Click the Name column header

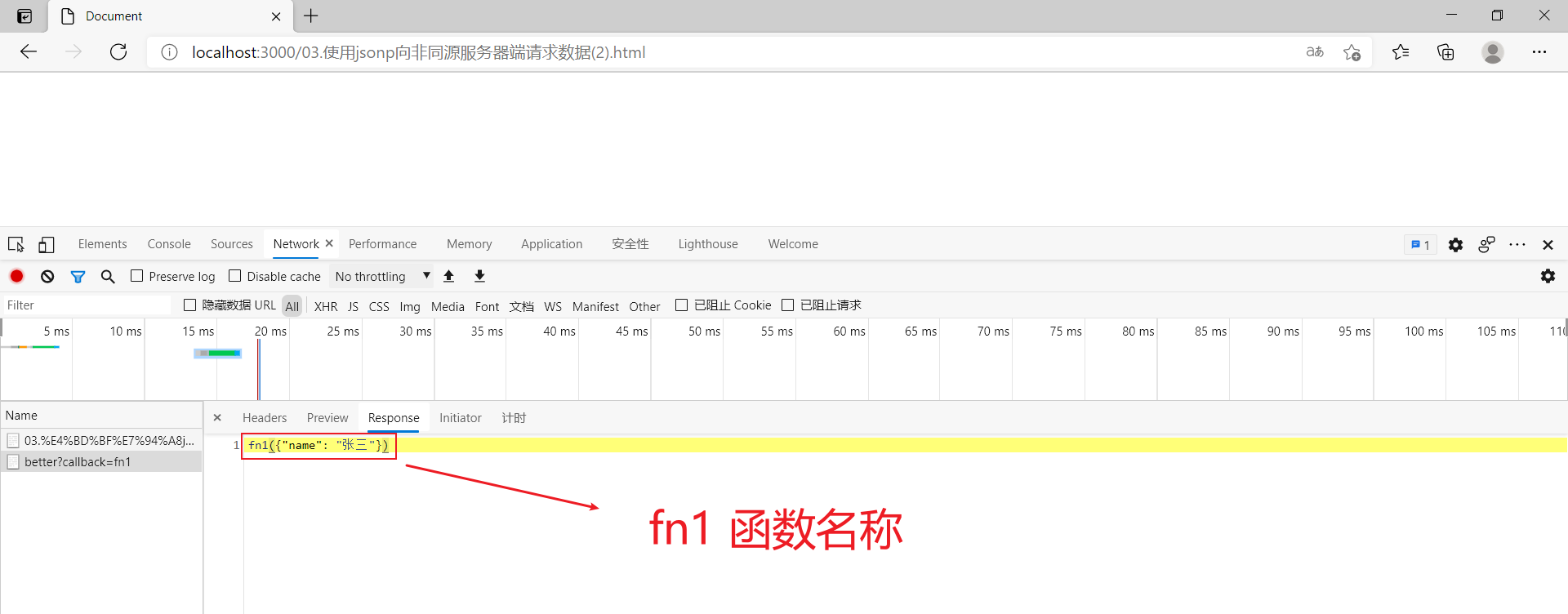click(x=101, y=415)
